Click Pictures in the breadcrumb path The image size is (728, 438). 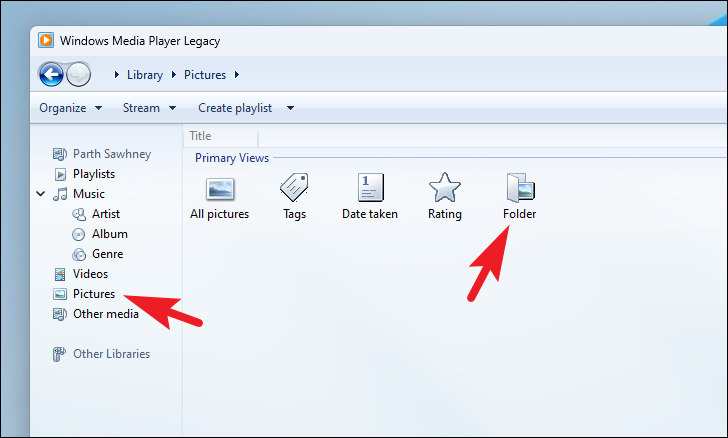(205, 75)
